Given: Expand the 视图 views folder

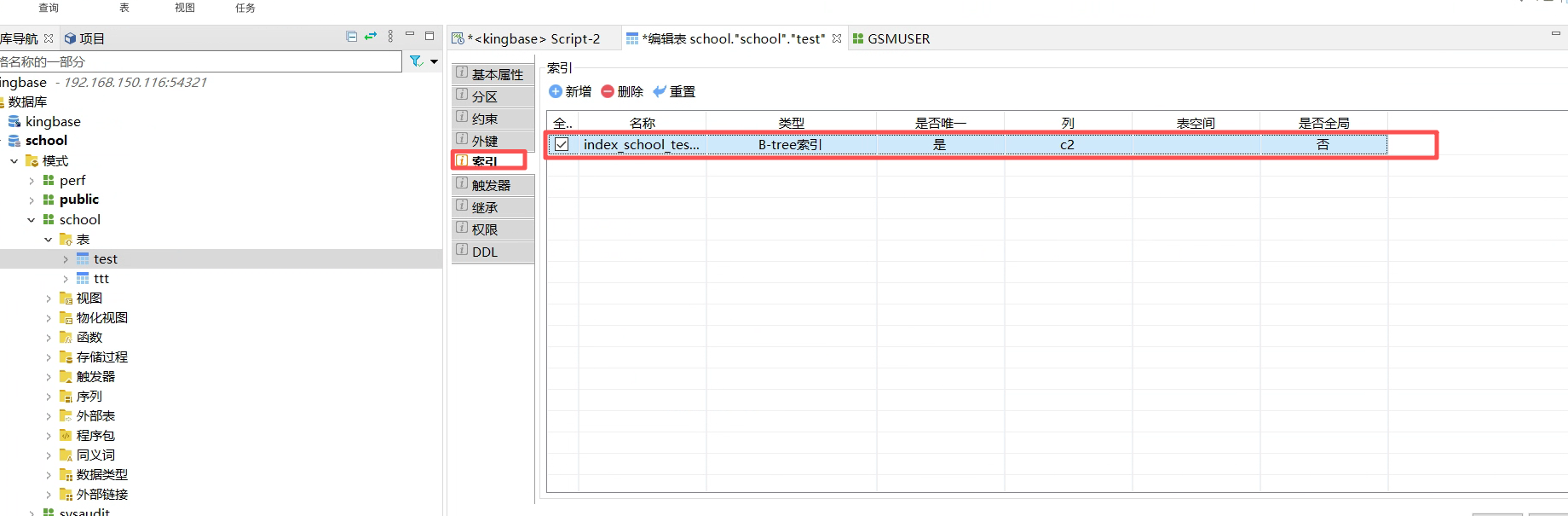Looking at the screenshot, I should [x=49, y=299].
